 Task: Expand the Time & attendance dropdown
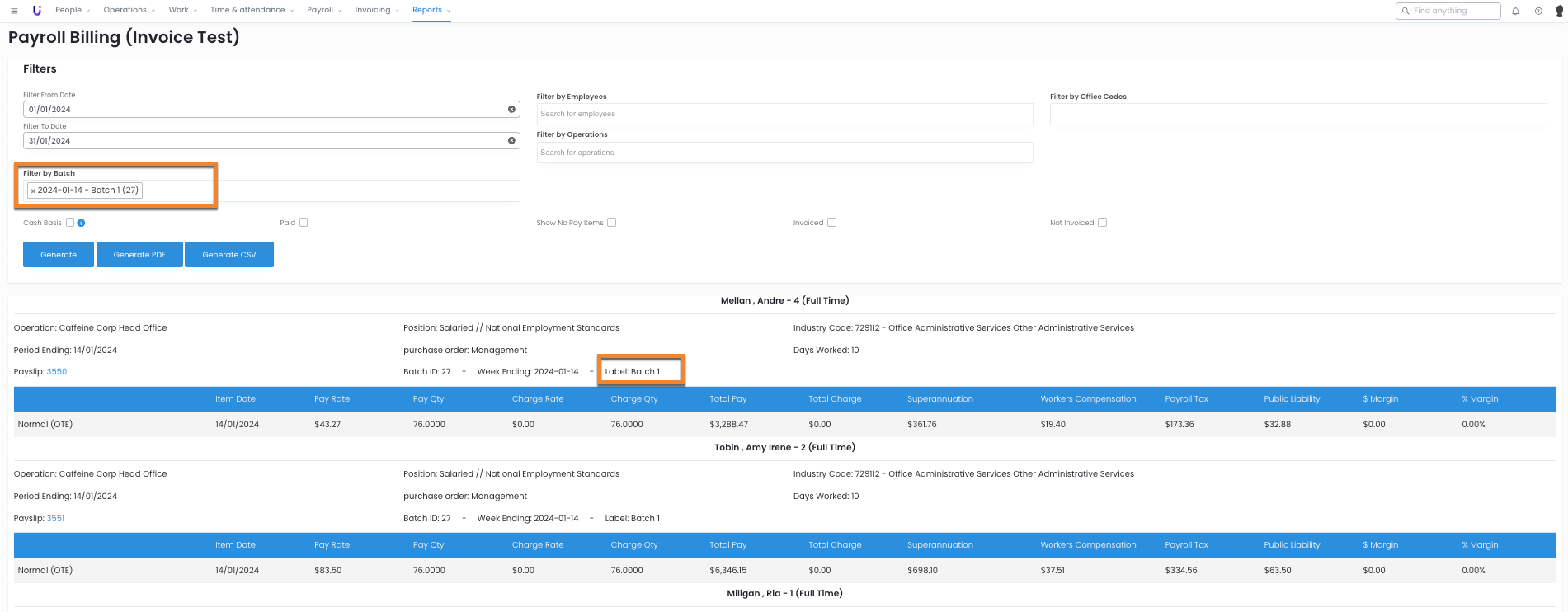click(252, 10)
